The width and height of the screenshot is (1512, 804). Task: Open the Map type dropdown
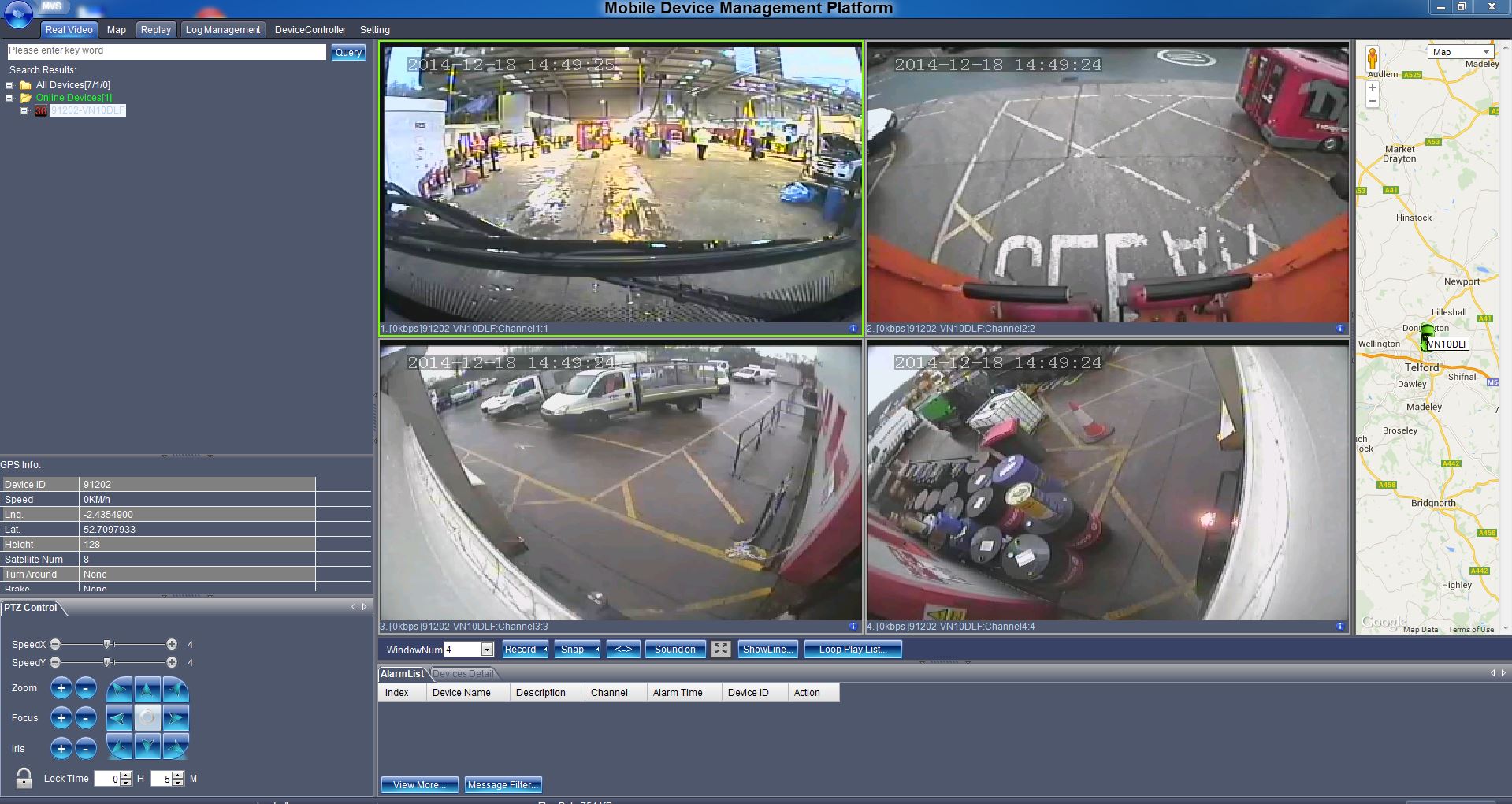1460,52
